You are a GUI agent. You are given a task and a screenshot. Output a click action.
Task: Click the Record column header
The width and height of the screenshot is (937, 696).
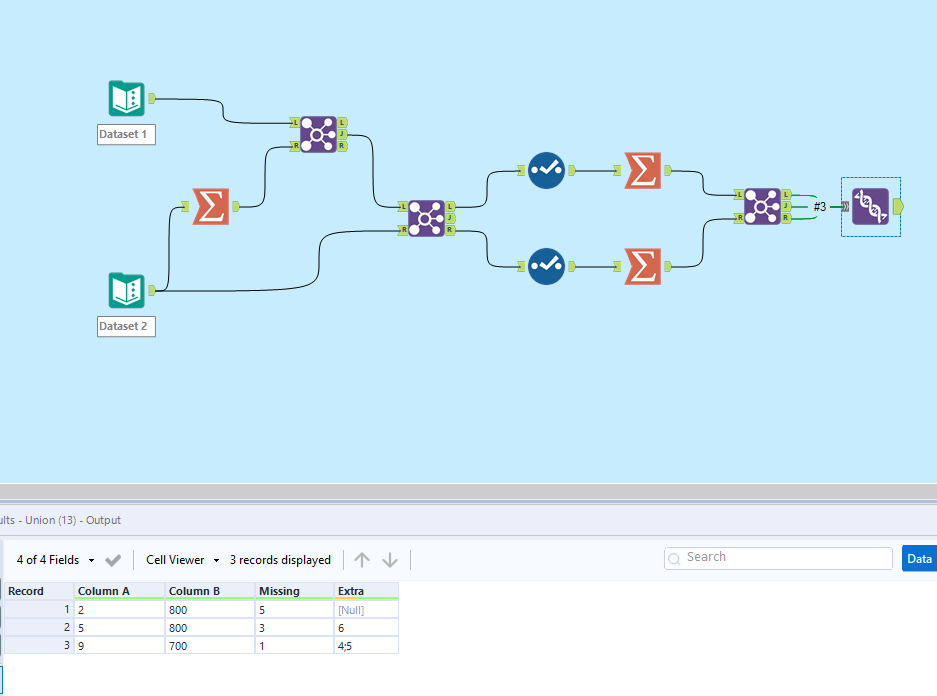click(x=38, y=591)
